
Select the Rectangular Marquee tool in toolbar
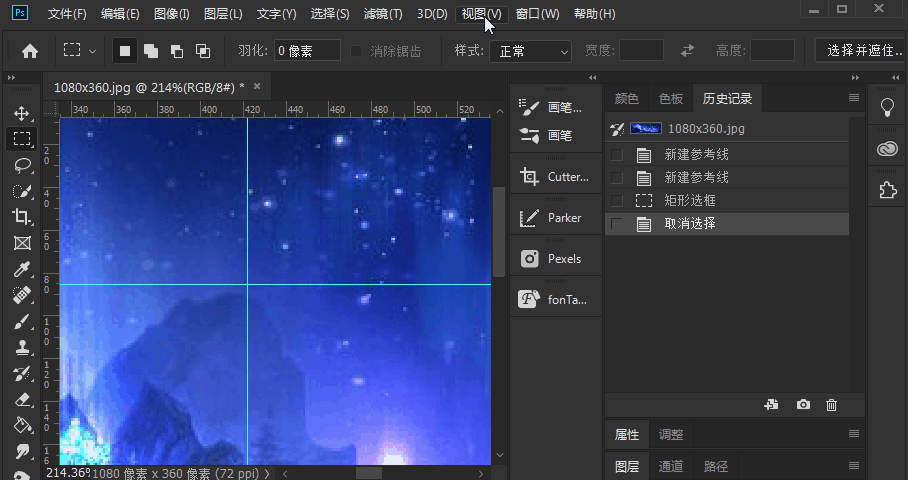pyautogui.click(x=22, y=139)
